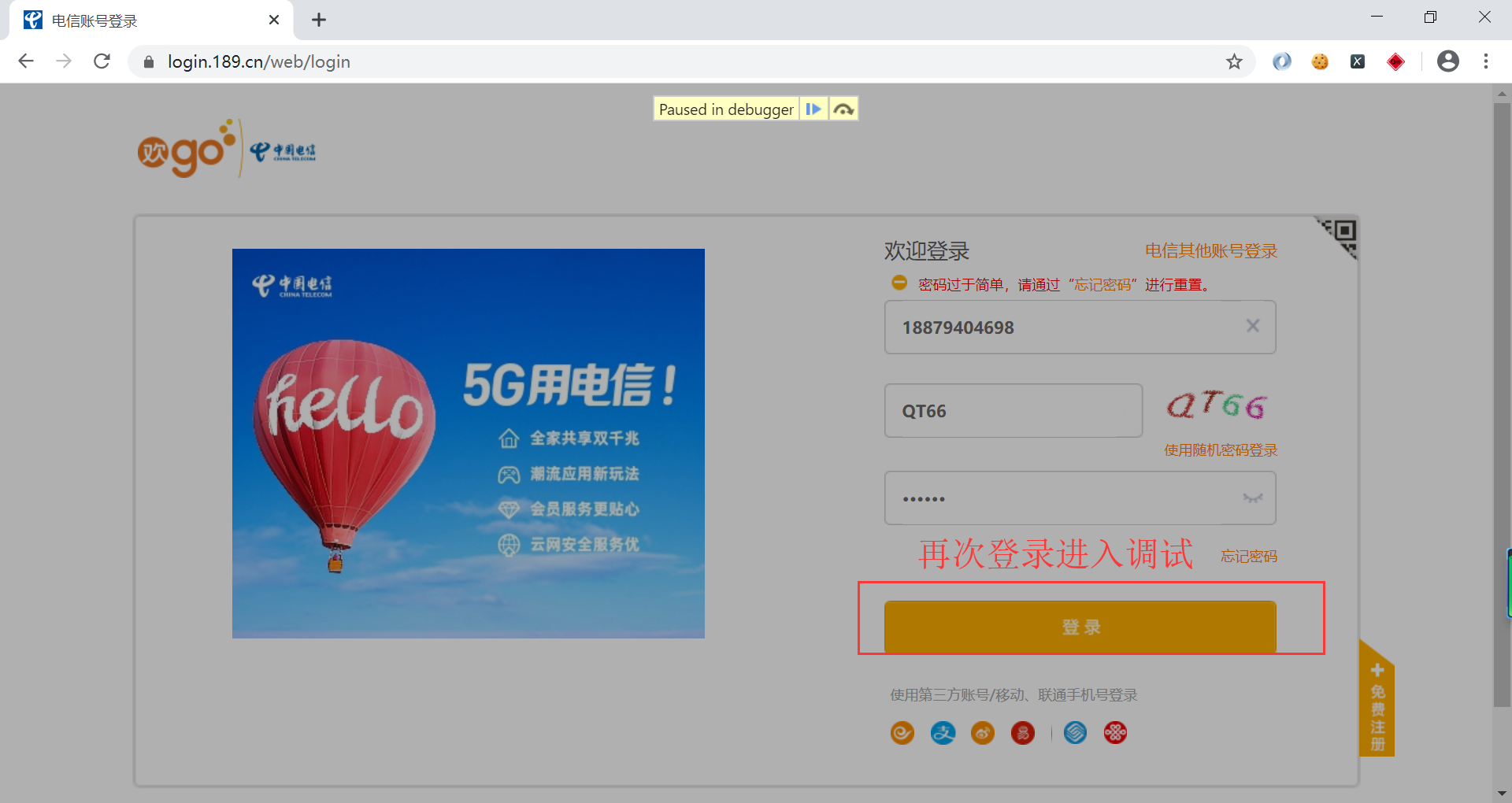Click the scrollbar up arrow
1512x803 pixels.
point(1502,94)
